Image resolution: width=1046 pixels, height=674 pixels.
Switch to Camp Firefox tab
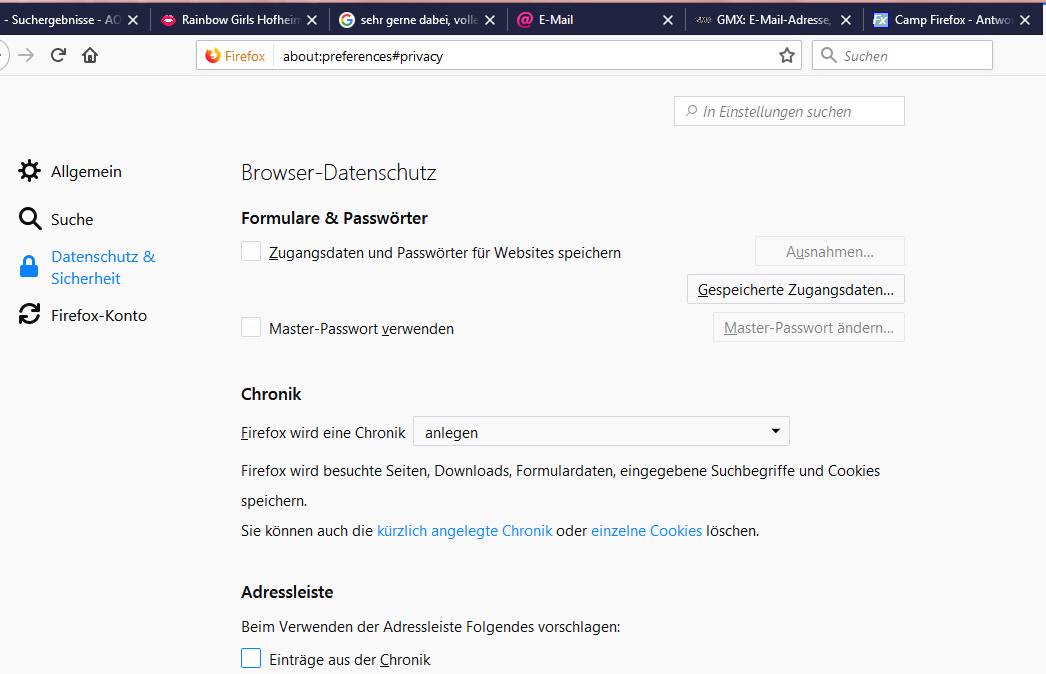950,20
